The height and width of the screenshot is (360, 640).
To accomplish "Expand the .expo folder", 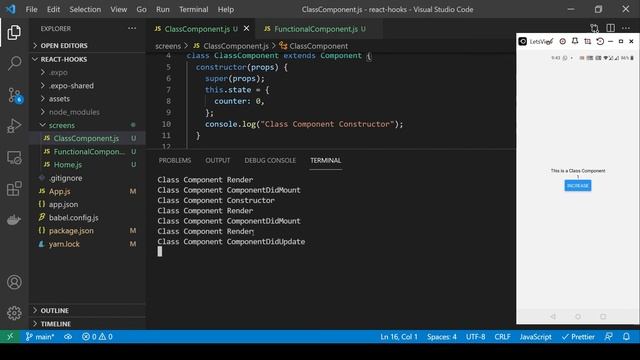I will coord(87,72).
